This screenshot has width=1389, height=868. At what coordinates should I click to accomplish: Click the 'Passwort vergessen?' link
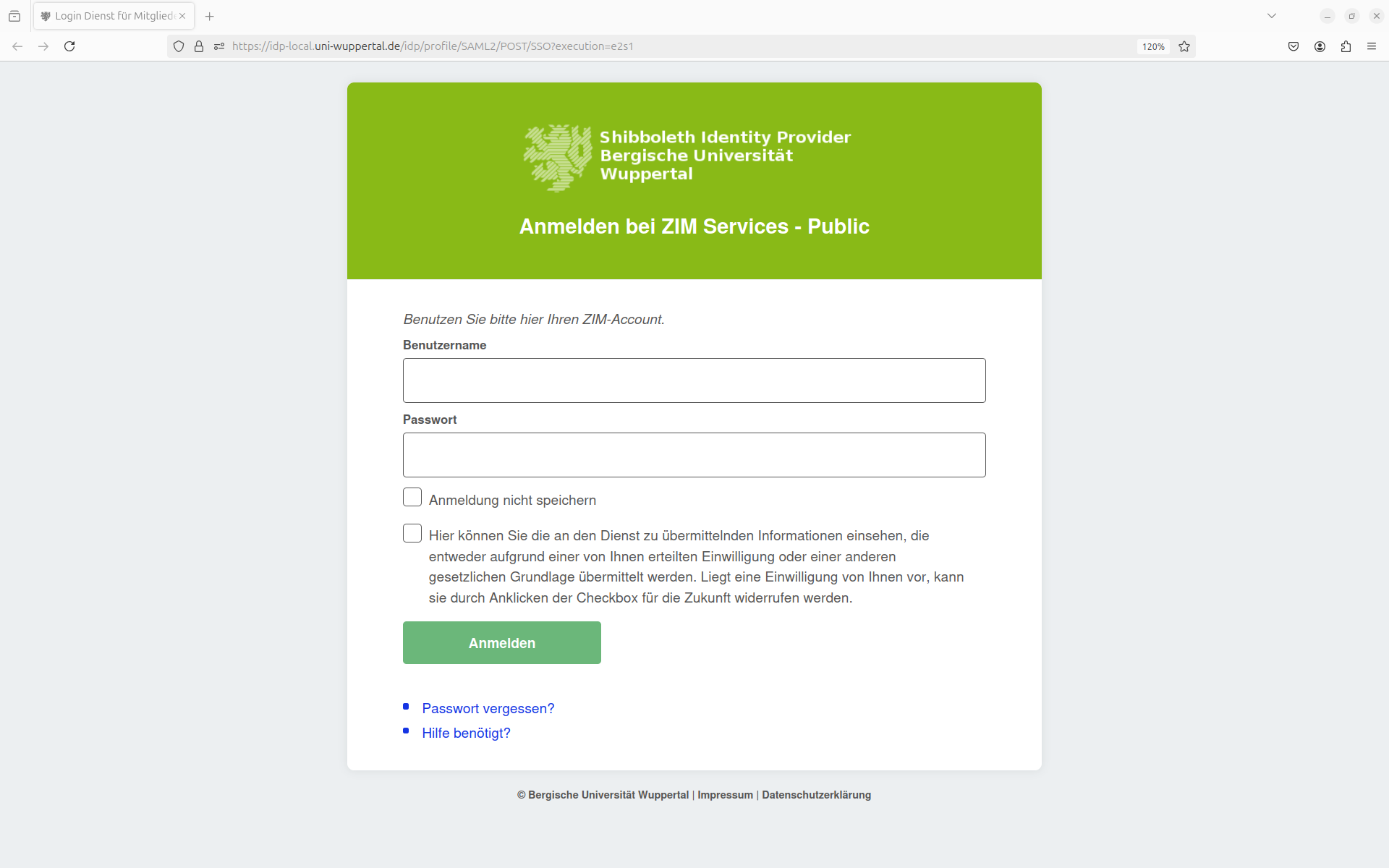(x=489, y=708)
